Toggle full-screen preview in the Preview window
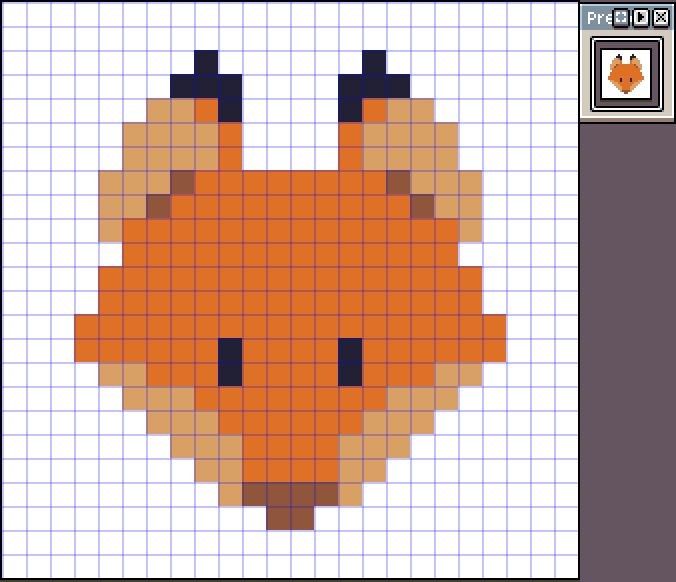The image size is (676, 582). pos(621,18)
